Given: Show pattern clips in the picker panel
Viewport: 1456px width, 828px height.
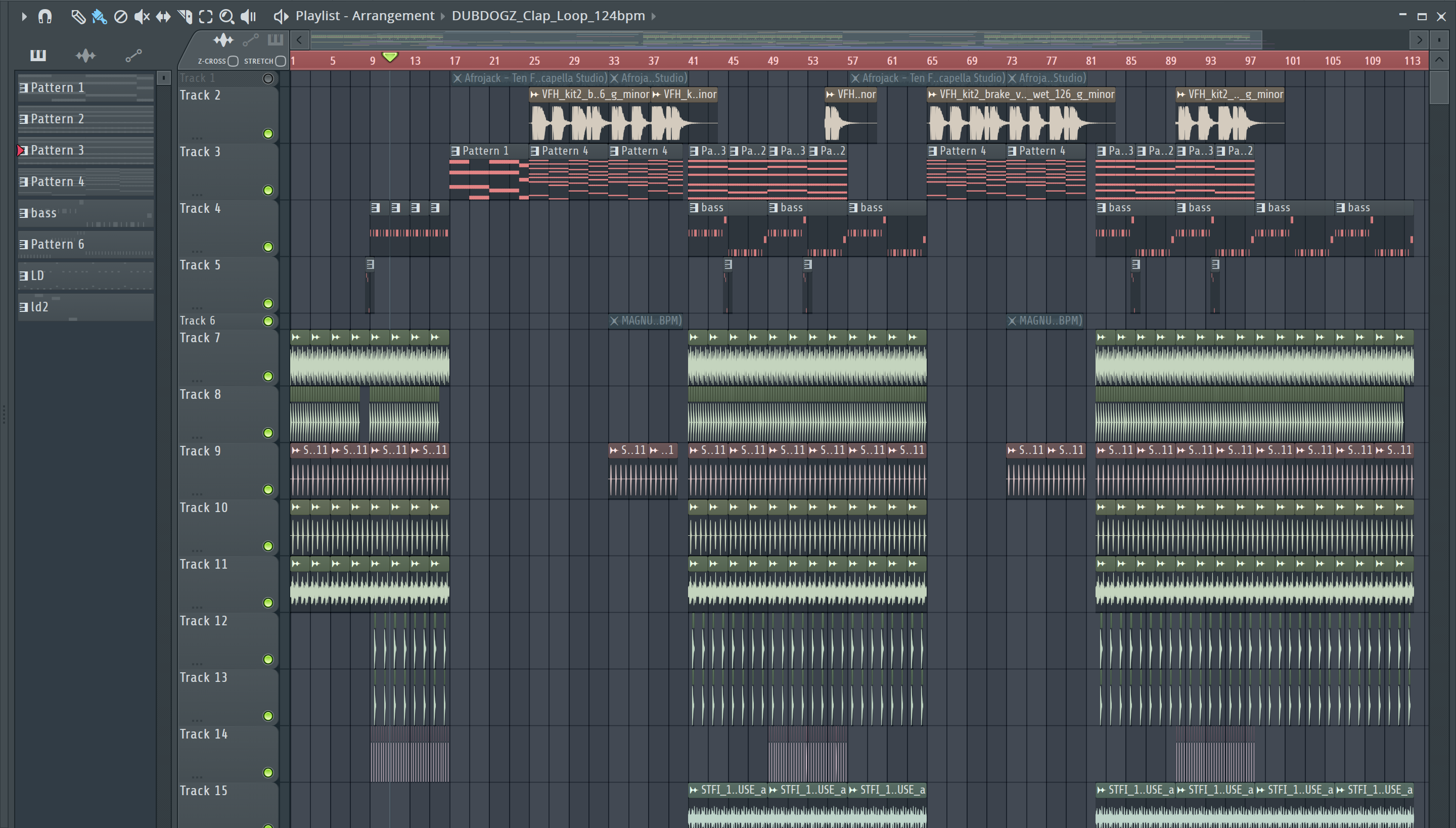Looking at the screenshot, I should coord(38,55).
